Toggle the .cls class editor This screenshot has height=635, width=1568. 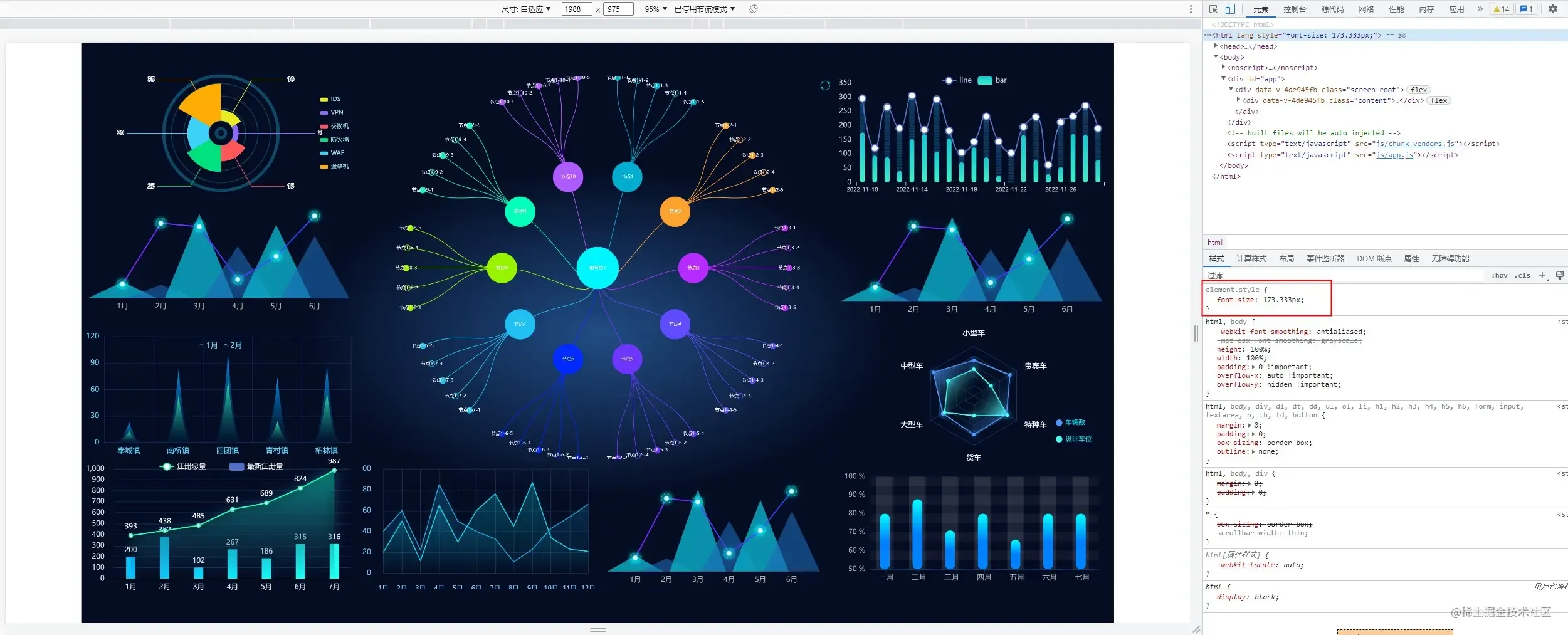pos(1522,275)
